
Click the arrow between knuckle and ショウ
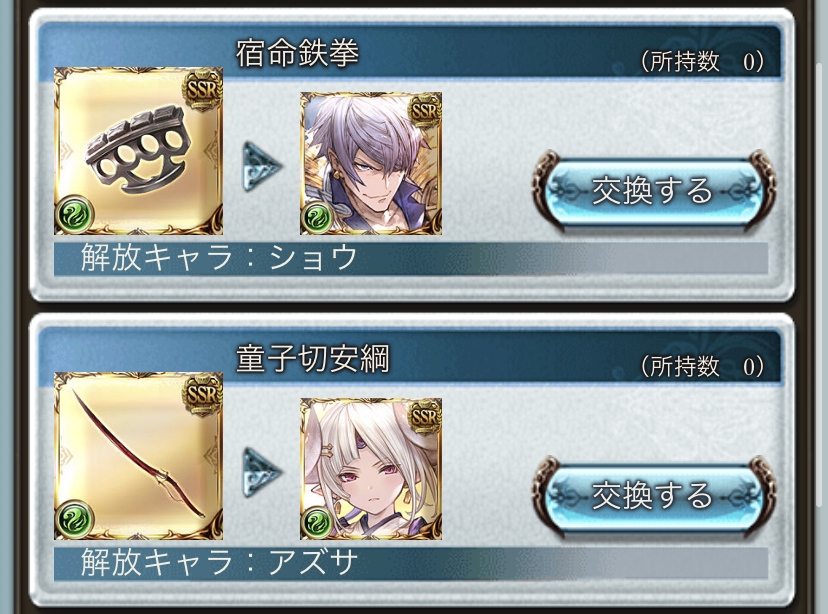coord(262,166)
